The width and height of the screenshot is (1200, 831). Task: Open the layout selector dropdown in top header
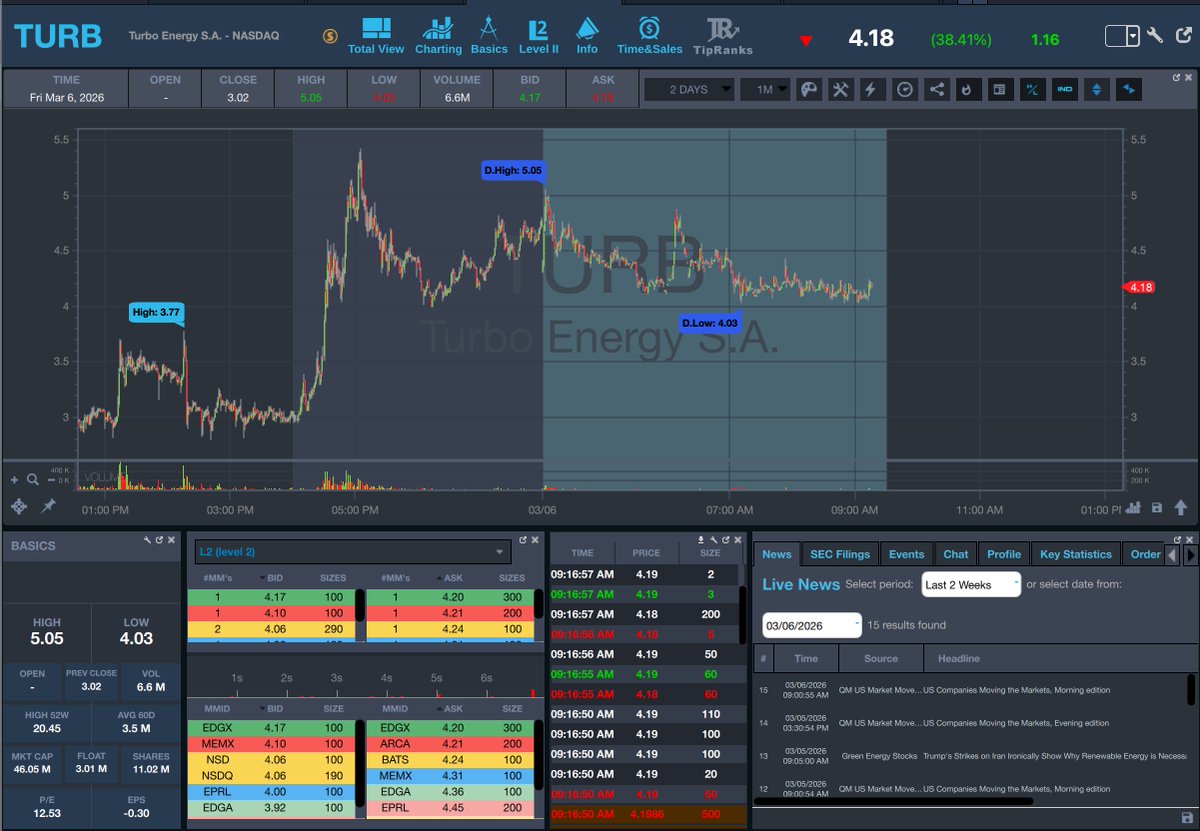[x=1122, y=36]
